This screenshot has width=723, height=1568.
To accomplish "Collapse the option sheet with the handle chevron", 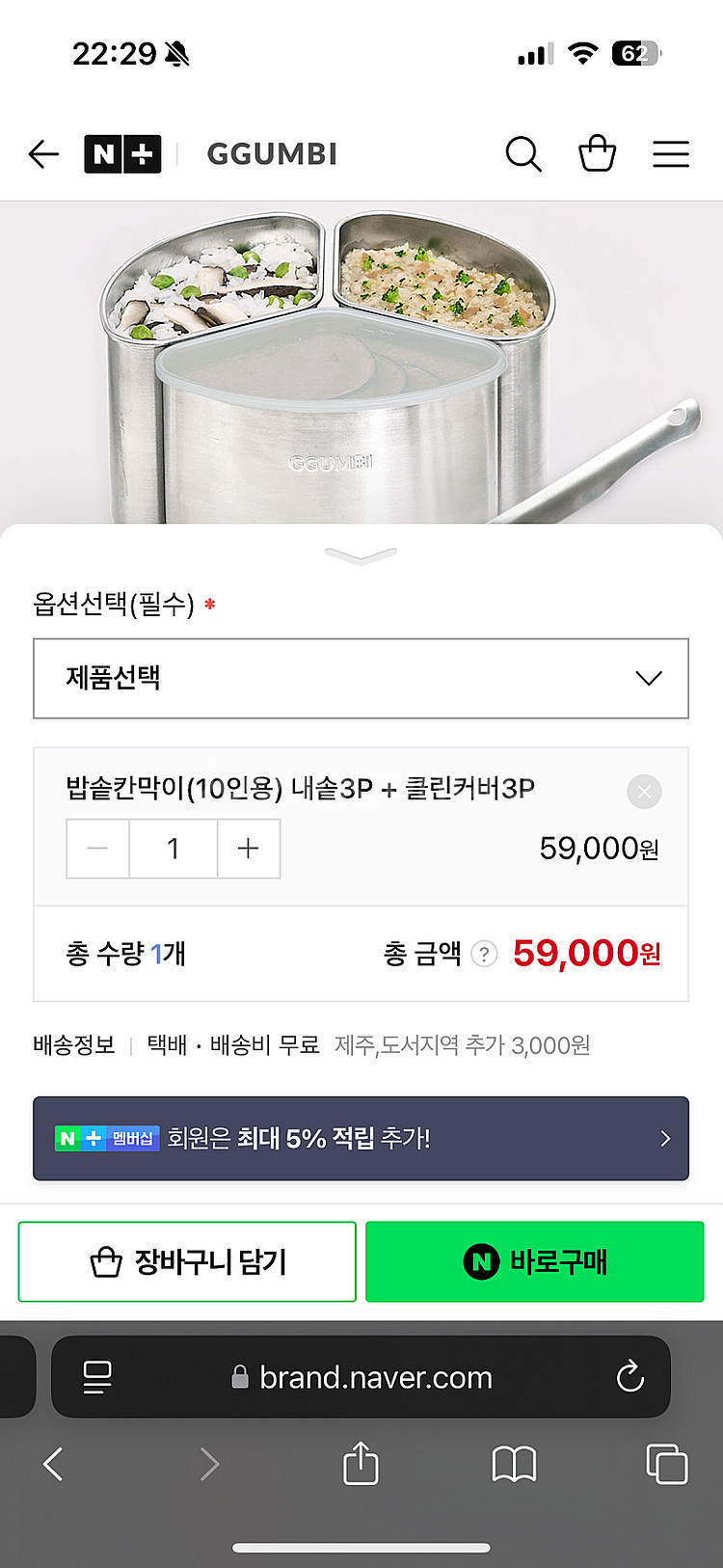I will [x=361, y=555].
